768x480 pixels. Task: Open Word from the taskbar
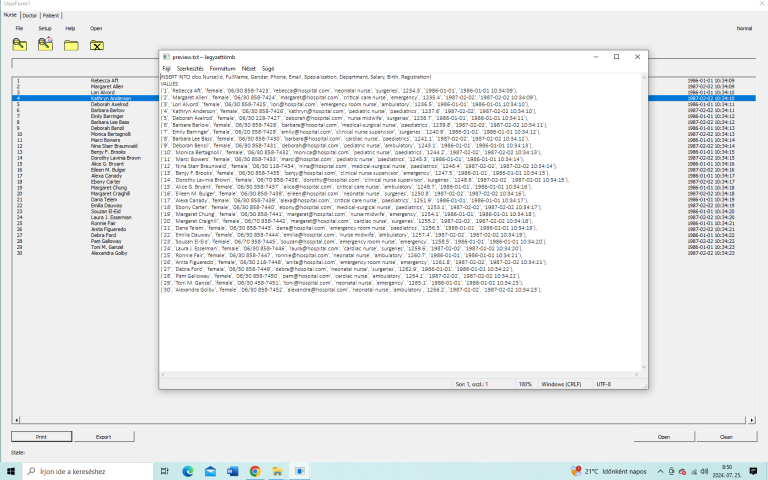click(x=232, y=470)
